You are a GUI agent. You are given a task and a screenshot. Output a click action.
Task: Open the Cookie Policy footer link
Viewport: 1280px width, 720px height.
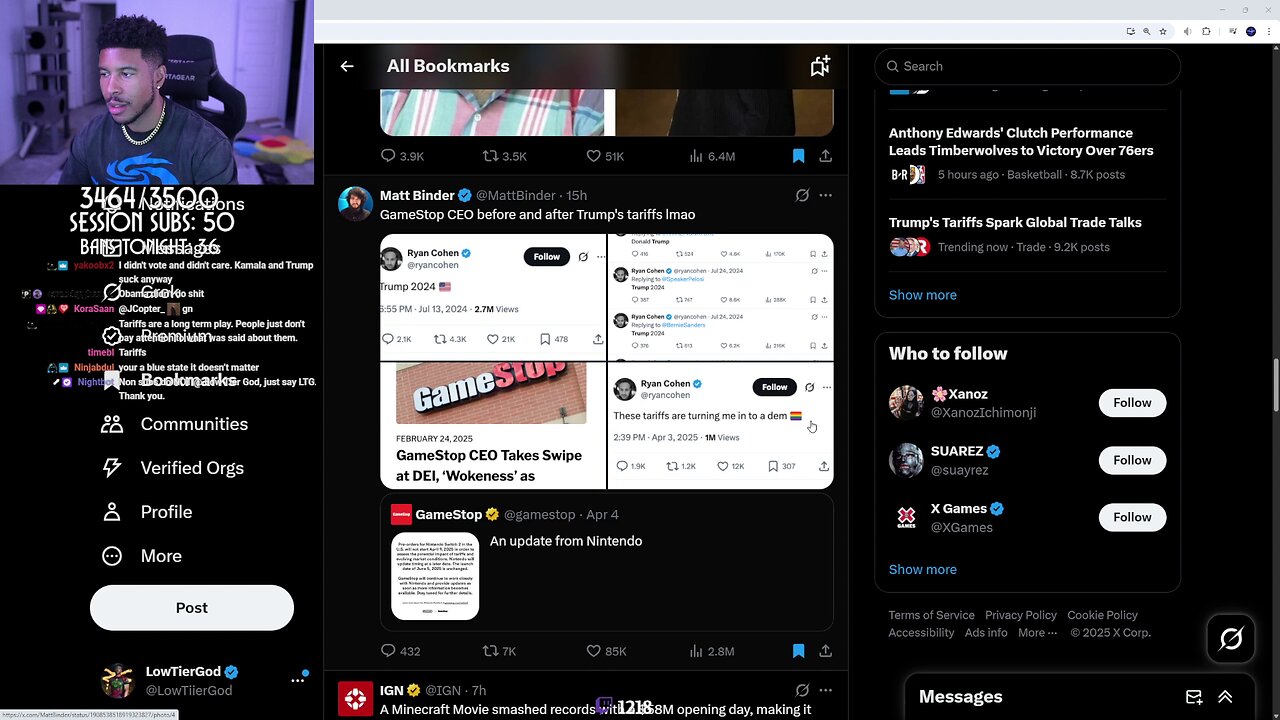1102,615
